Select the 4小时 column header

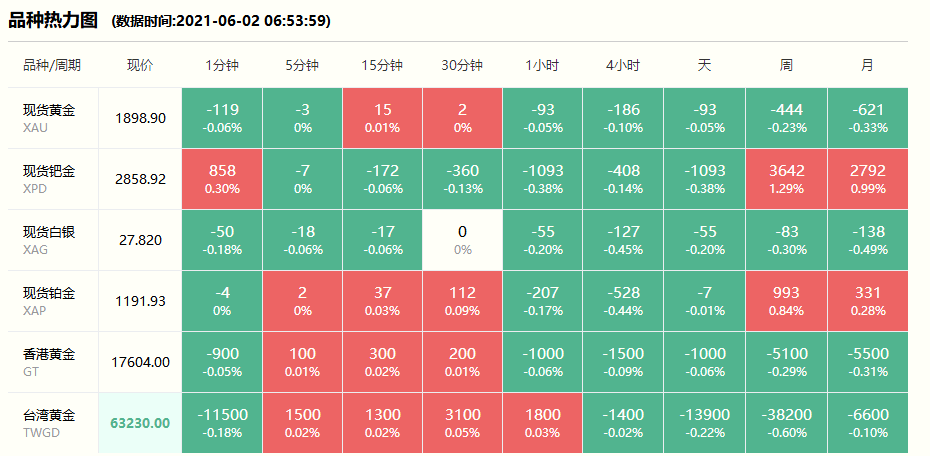pyautogui.click(x=622, y=65)
